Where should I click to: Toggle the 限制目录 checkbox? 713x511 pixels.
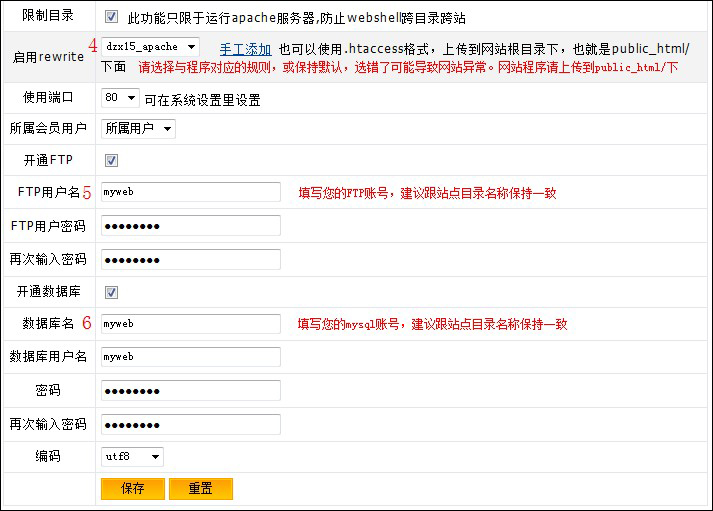point(112,17)
